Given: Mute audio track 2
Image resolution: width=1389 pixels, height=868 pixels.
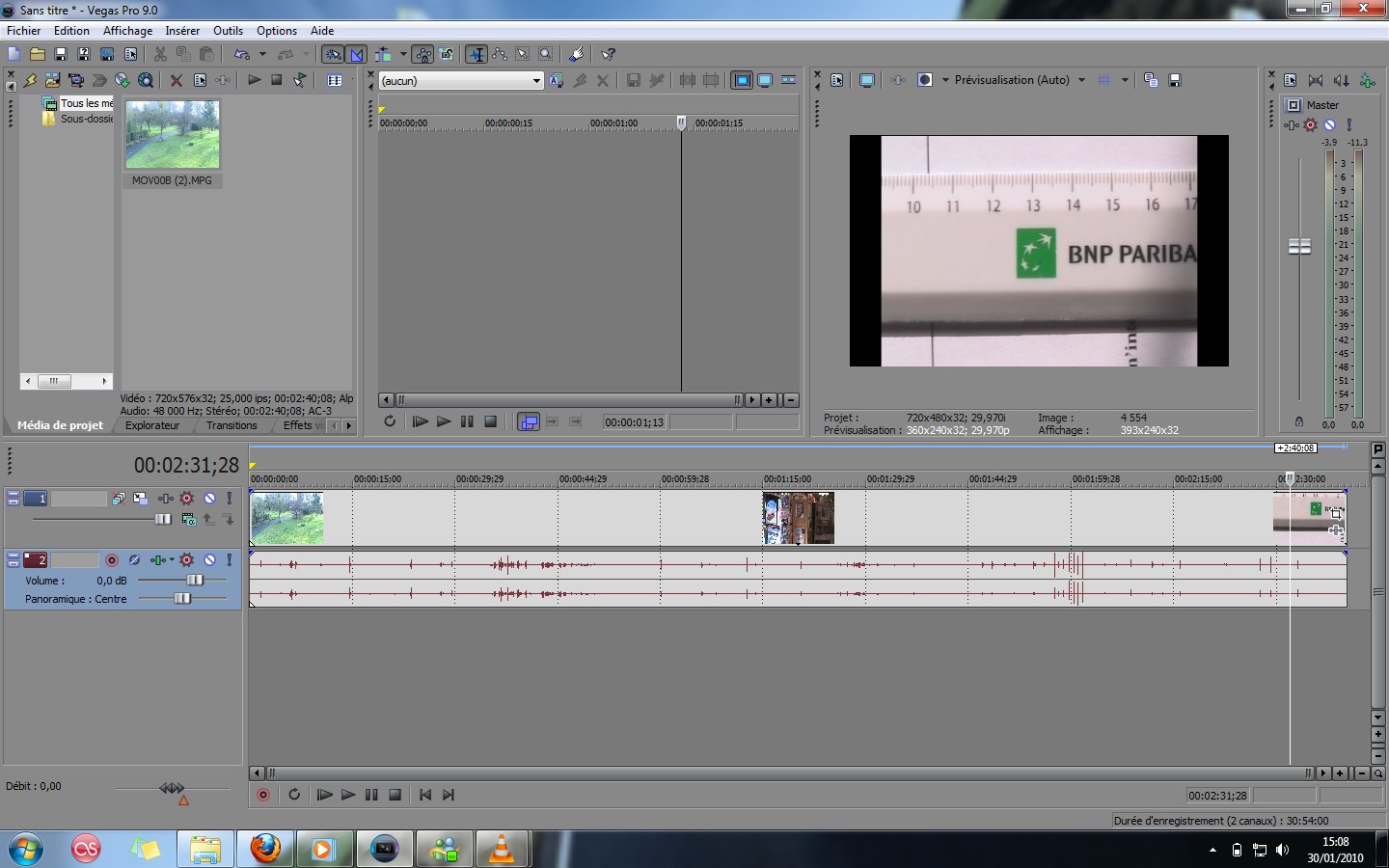Looking at the screenshot, I should pyautogui.click(x=209, y=559).
